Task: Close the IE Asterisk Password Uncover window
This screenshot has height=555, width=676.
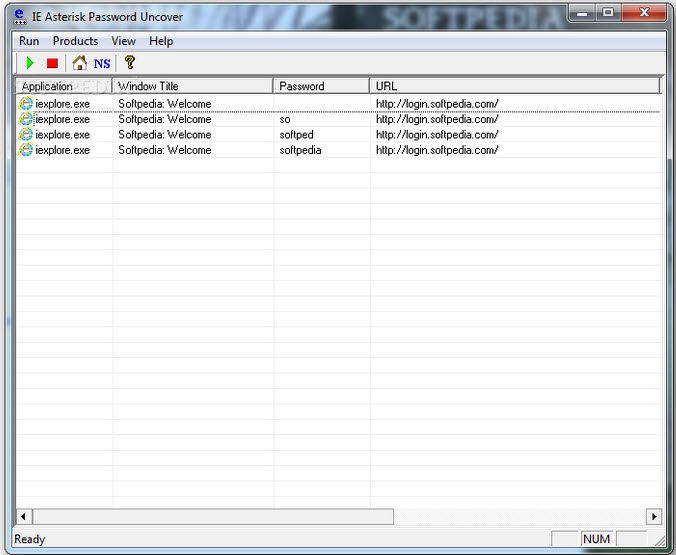Action: click(x=644, y=13)
